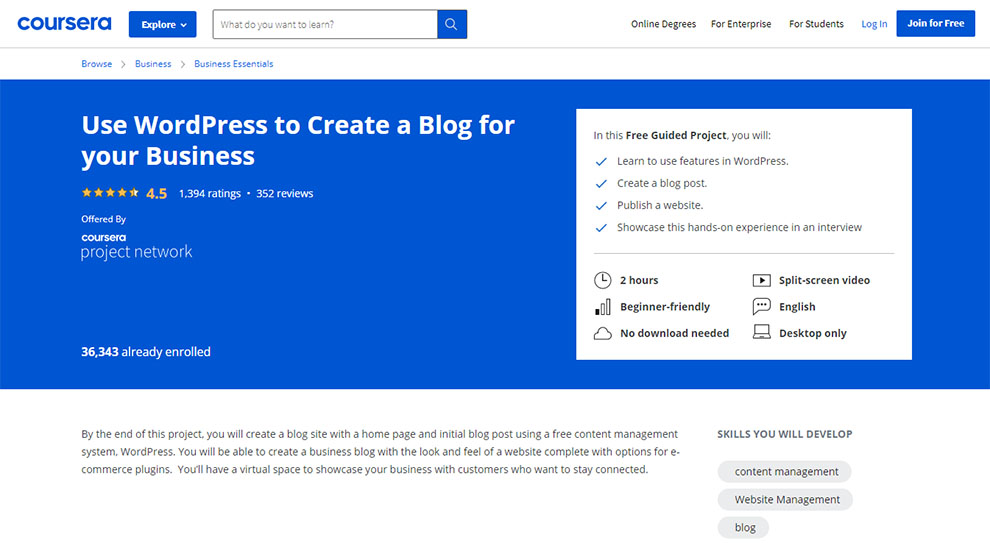This screenshot has width=990, height=543.
Task: Go to Business Essentials breadcrumb
Action: pos(234,64)
